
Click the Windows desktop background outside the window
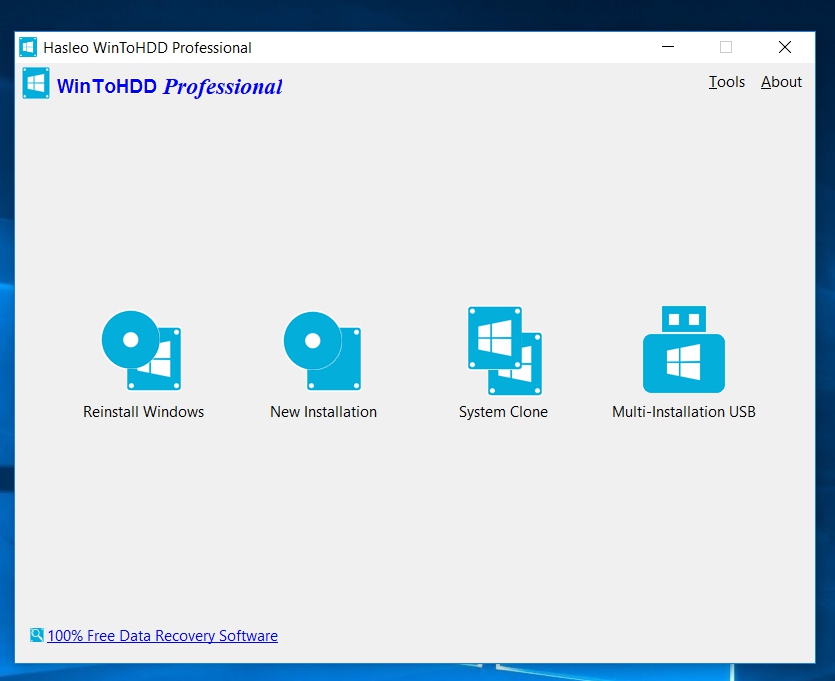420,14
